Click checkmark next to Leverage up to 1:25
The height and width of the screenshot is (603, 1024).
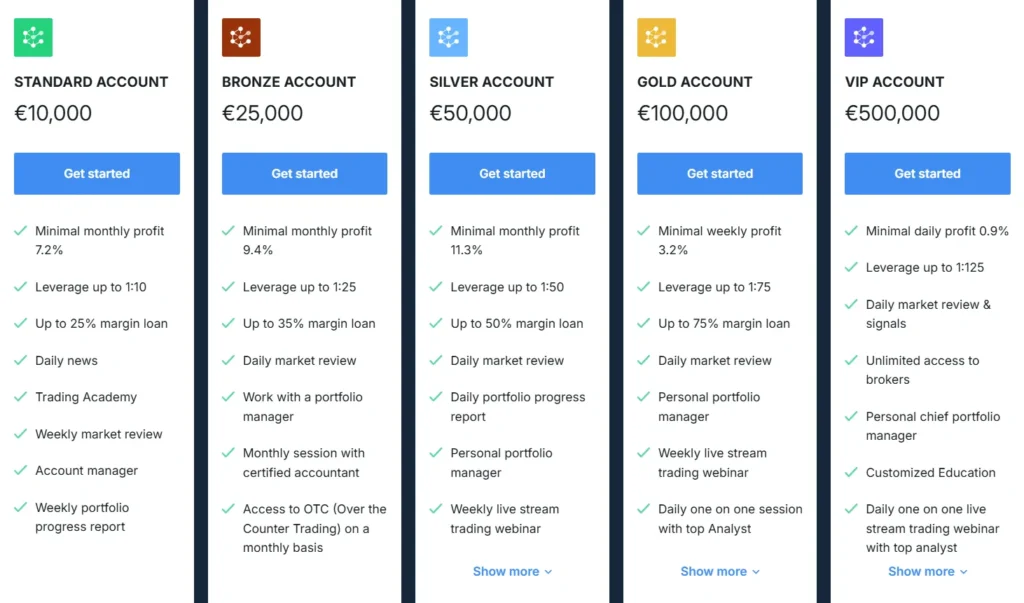click(228, 287)
